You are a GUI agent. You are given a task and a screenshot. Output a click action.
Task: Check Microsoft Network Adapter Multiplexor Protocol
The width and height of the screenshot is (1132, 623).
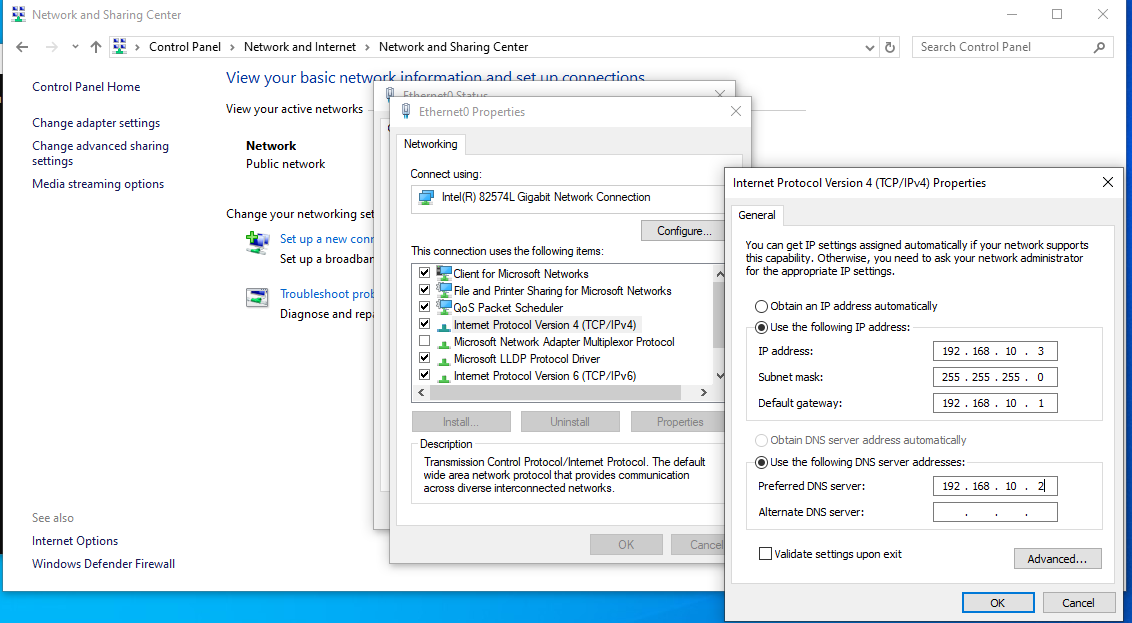click(x=424, y=341)
